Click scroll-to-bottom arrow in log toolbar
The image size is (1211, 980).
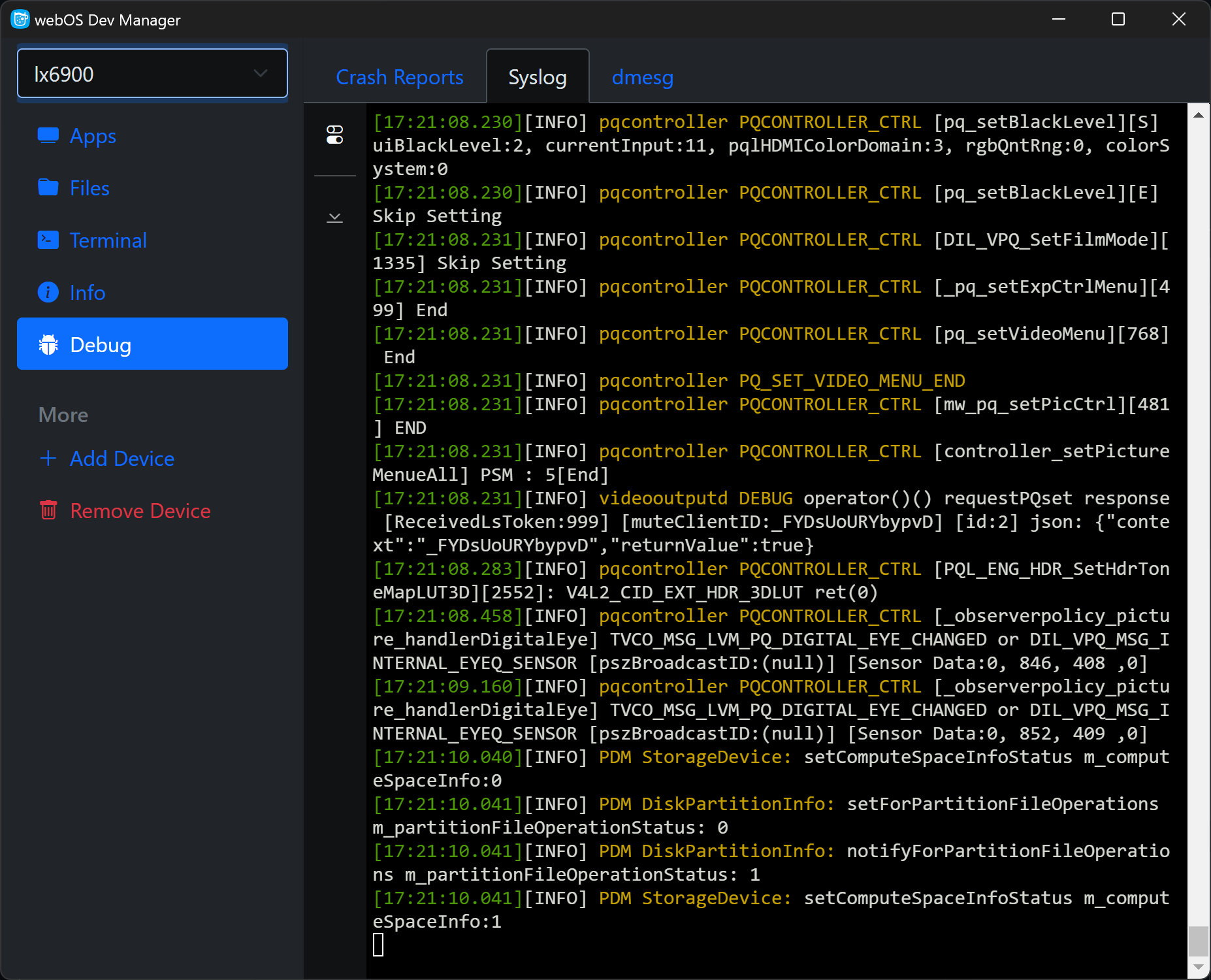click(x=334, y=217)
